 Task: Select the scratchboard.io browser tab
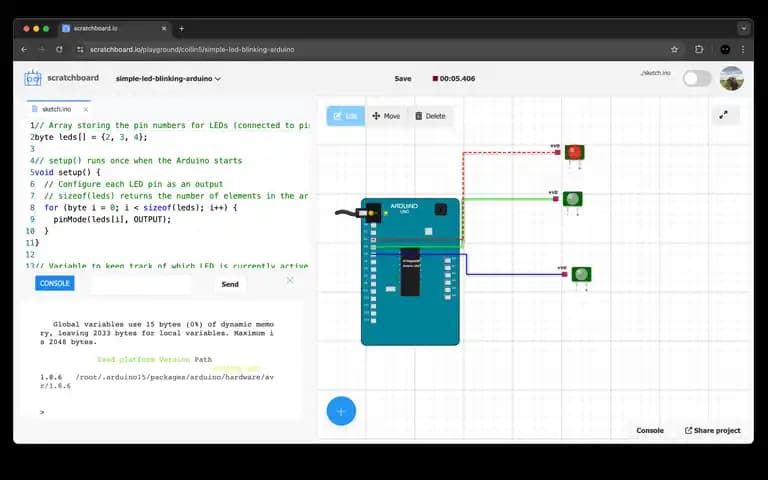(x=114, y=28)
